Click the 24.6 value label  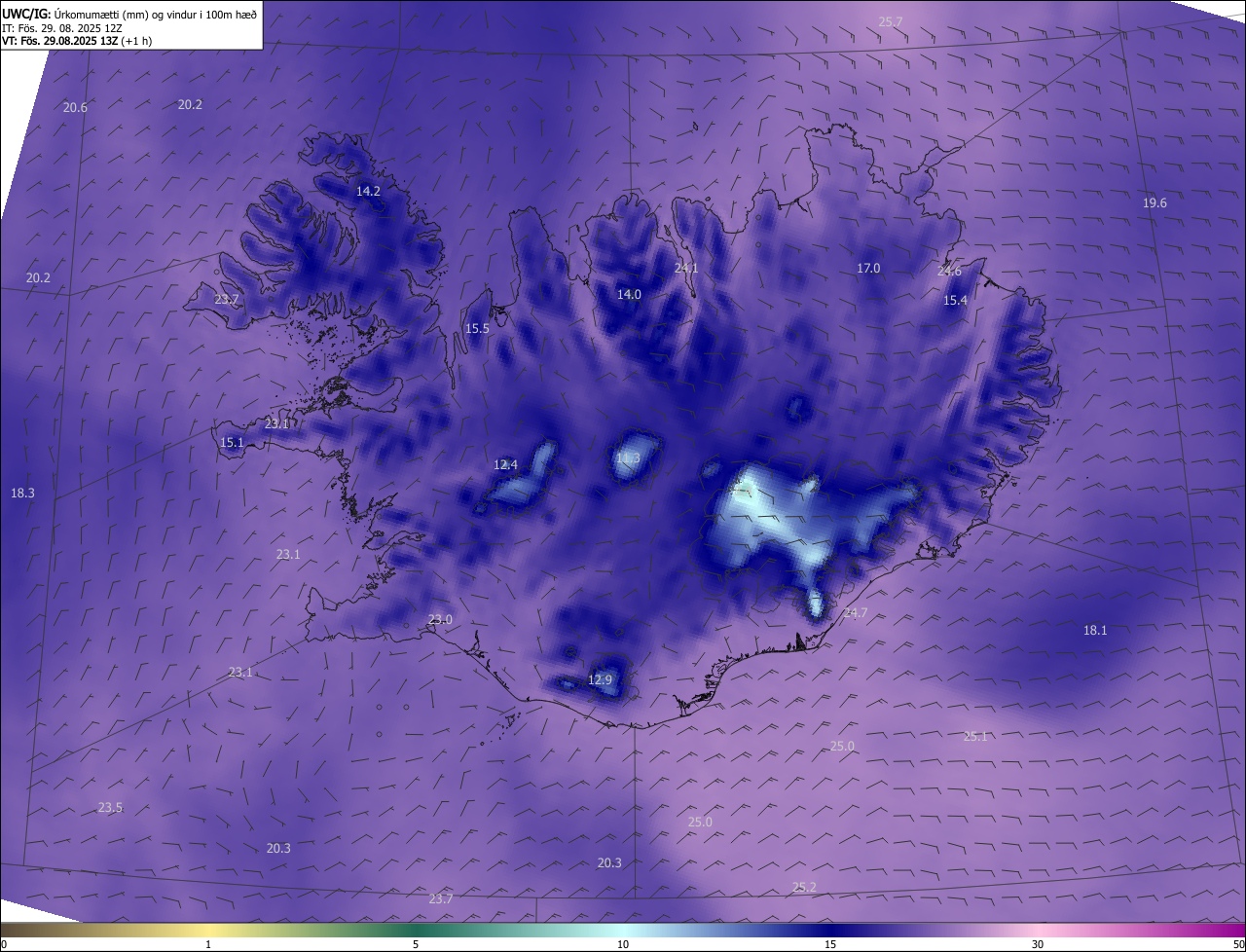[949, 271]
